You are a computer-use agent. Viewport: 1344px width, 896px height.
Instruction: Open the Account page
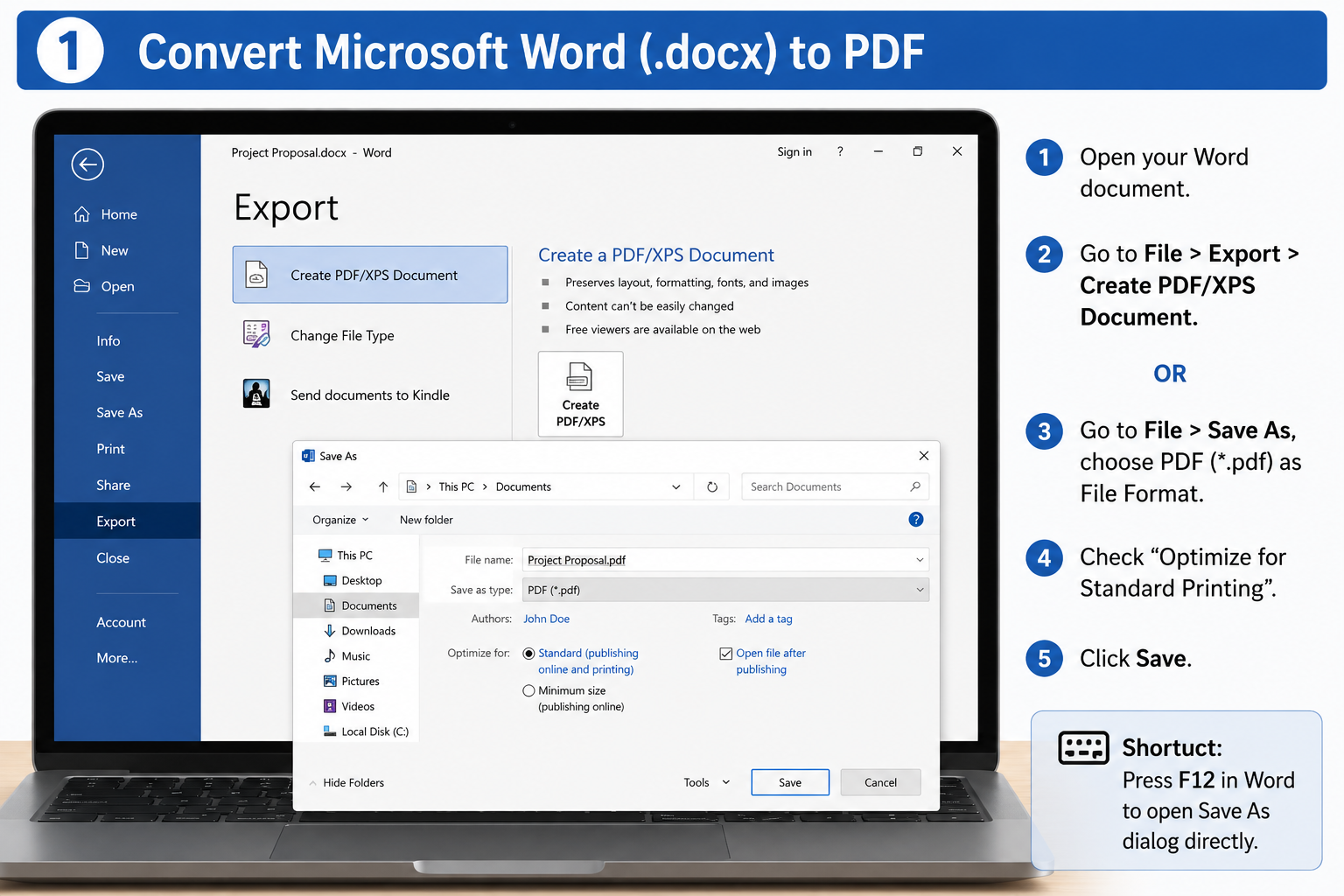(x=121, y=622)
